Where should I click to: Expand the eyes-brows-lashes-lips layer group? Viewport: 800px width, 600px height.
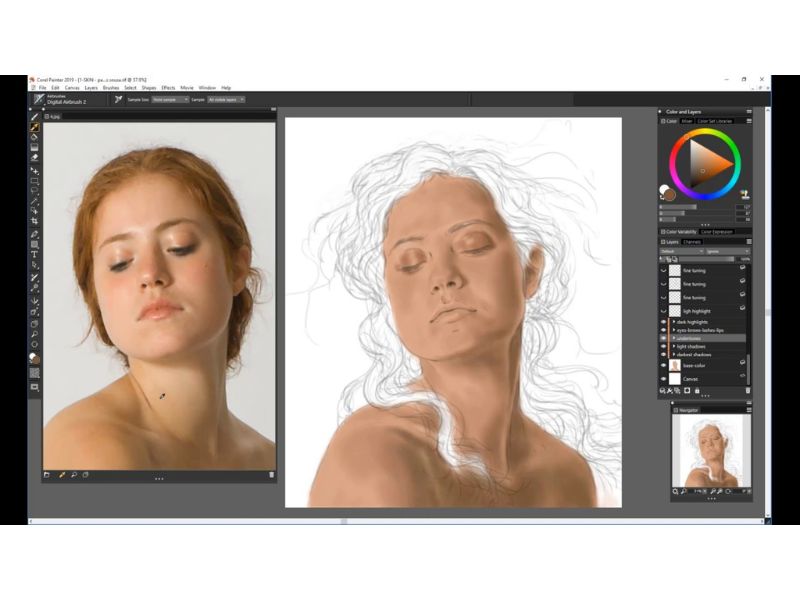[x=674, y=330]
